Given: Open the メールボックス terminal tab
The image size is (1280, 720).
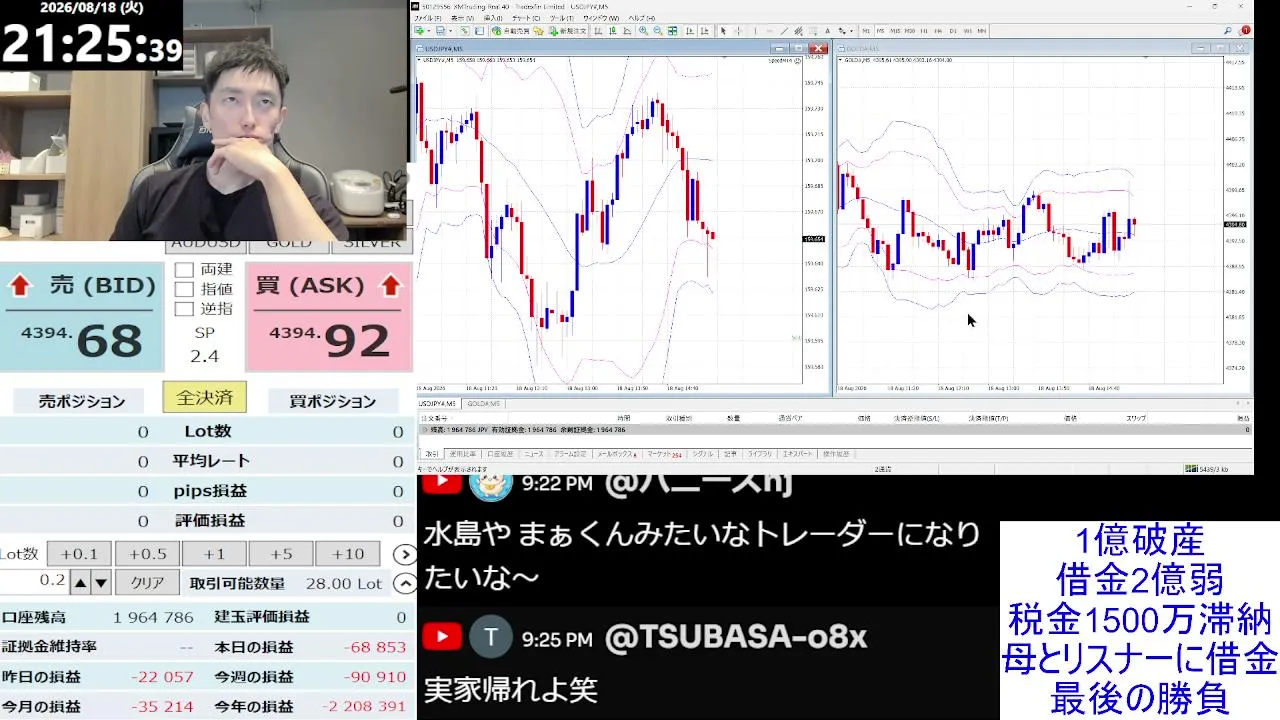Looking at the screenshot, I should click(x=617, y=454).
